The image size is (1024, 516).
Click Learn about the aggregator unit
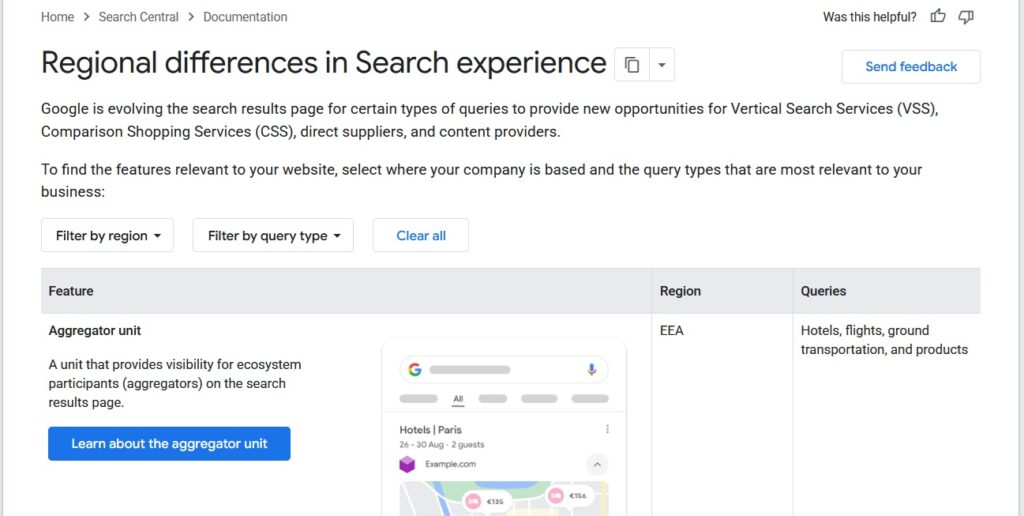(x=169, y=443)
